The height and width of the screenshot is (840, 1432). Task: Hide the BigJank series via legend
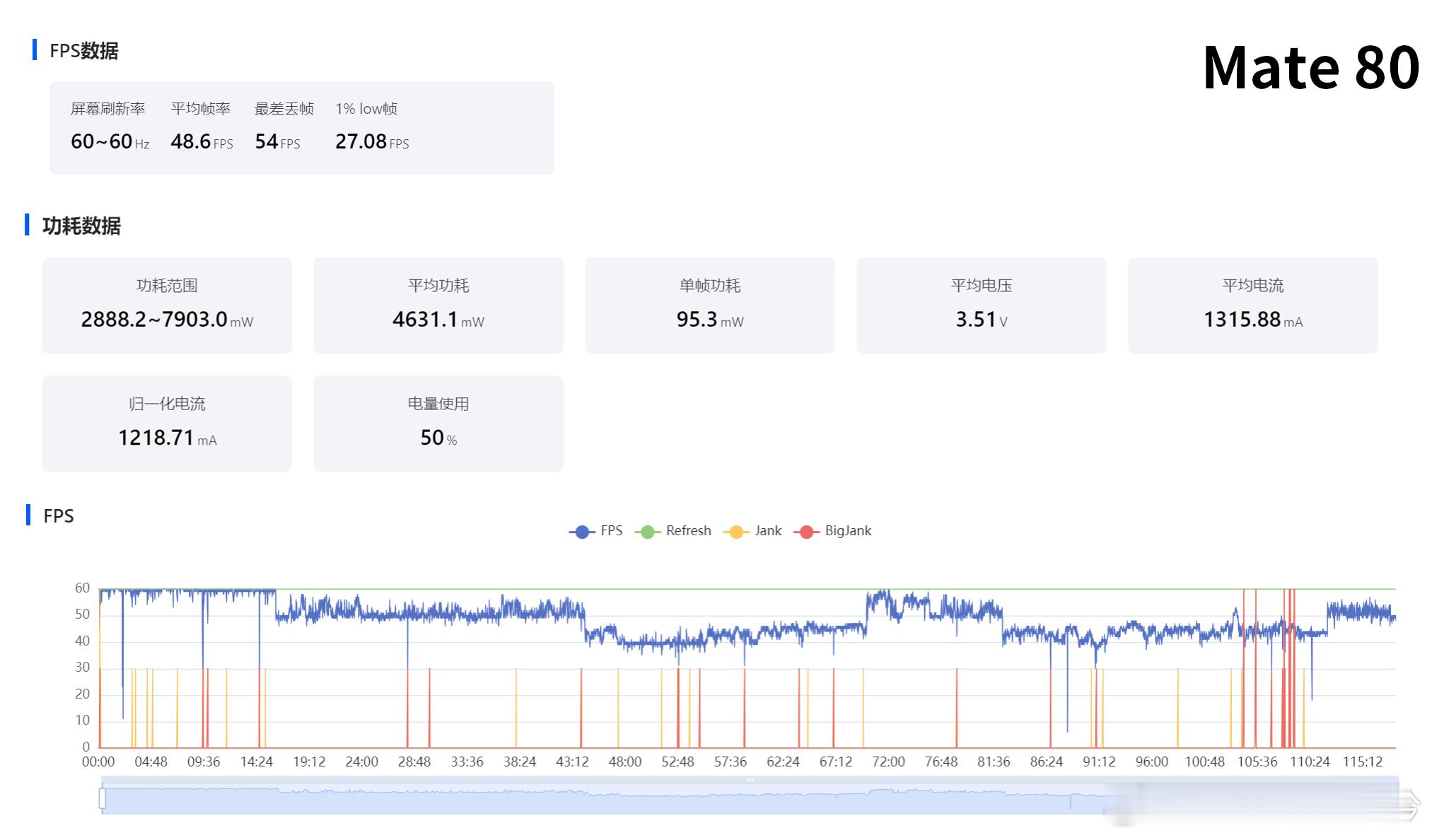847,531
